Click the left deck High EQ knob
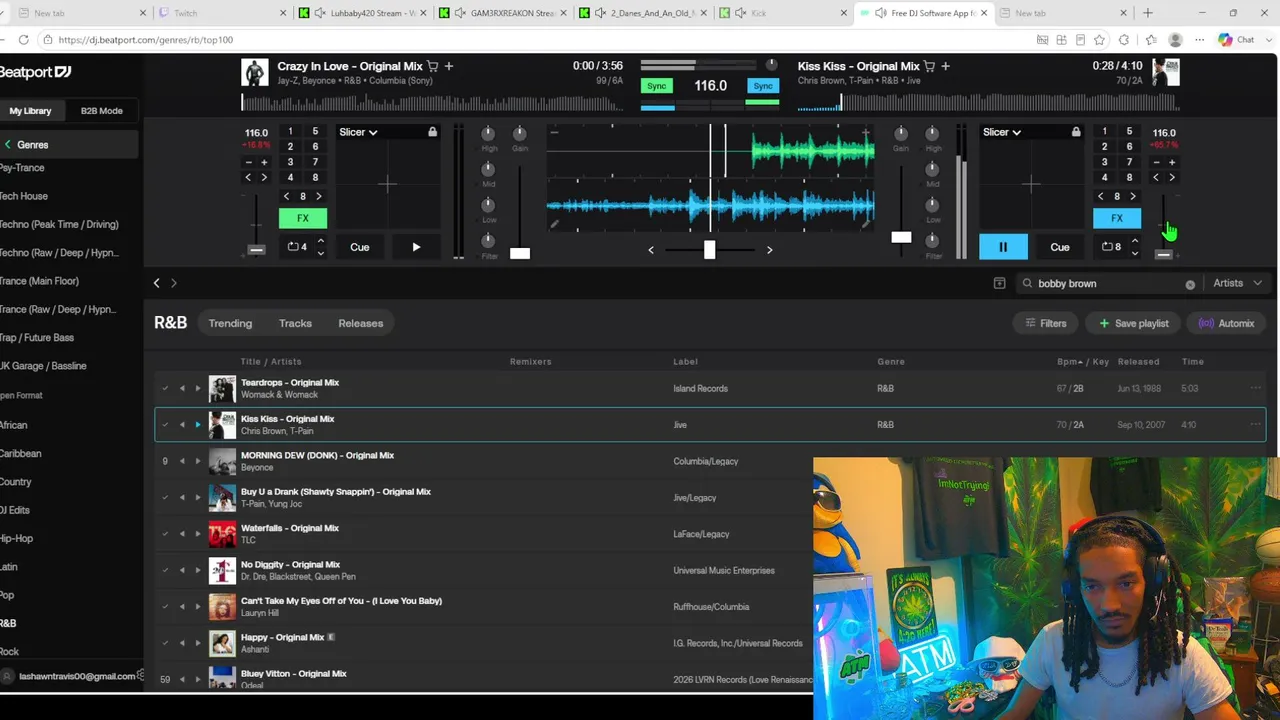 pyautogui.click(x=489, y=133)
